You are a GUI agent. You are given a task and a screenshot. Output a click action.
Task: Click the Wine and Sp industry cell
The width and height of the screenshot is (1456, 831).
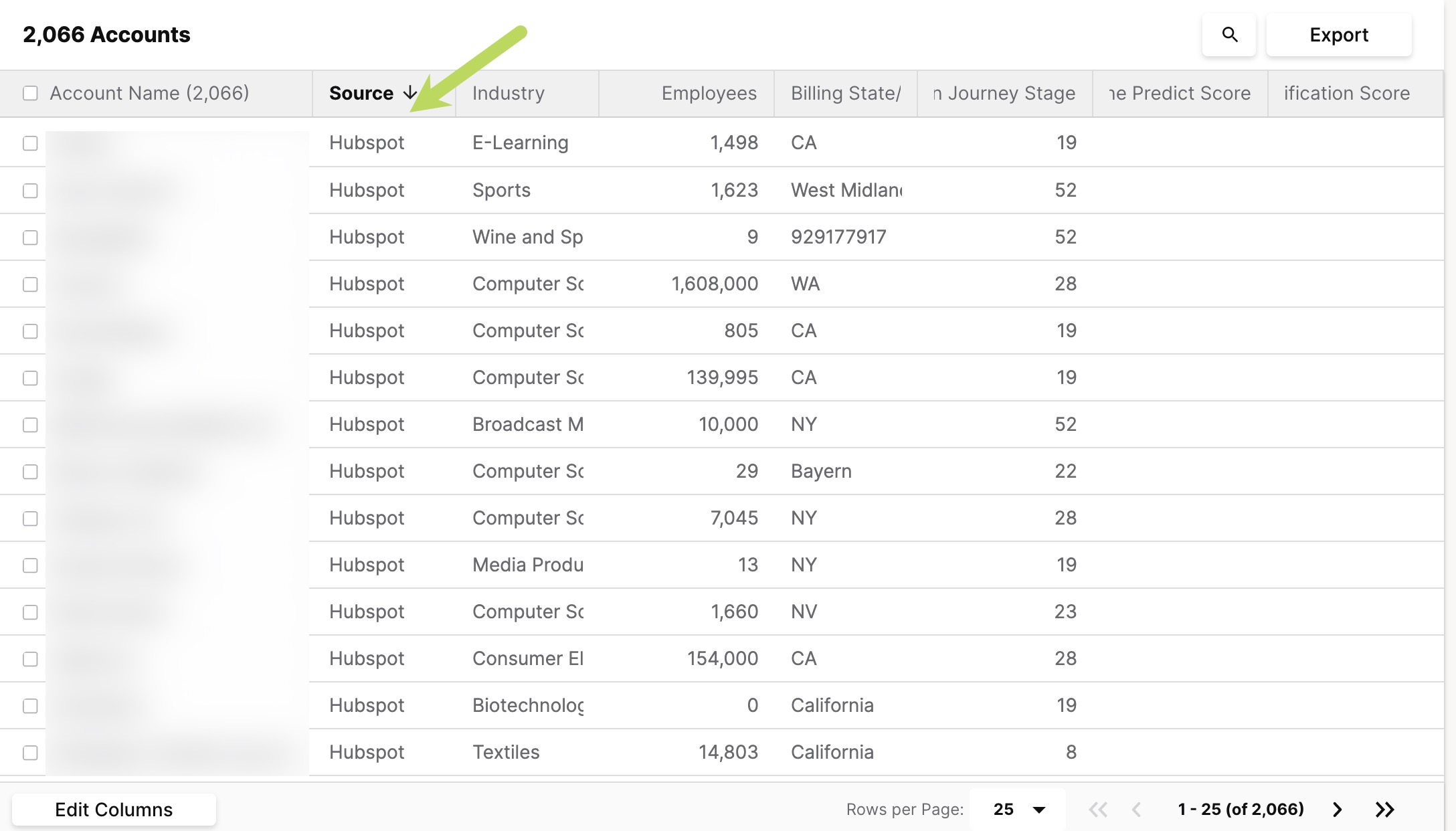tap(528, 237)
